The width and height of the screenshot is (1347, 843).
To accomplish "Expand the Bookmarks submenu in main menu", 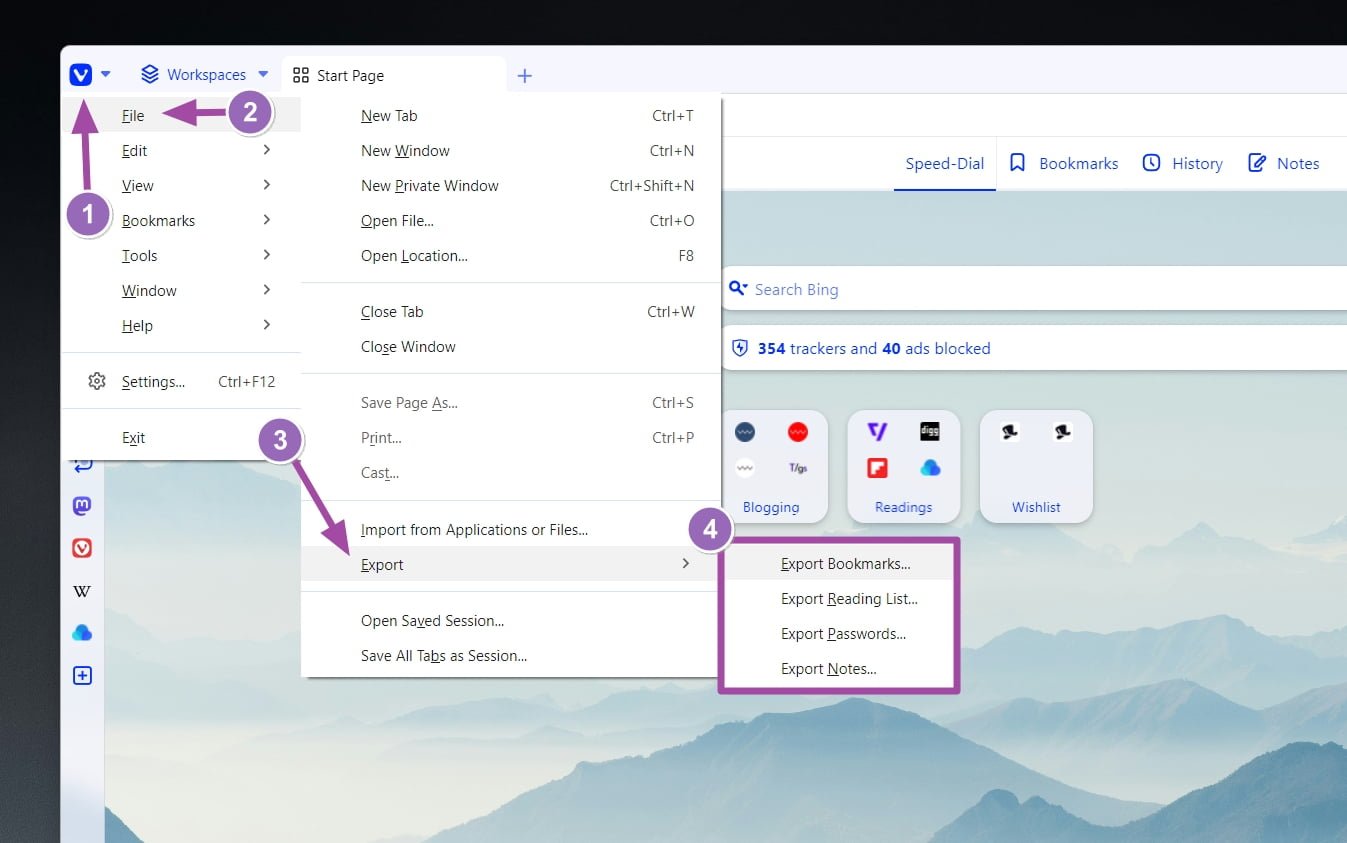I will tap(181, 220).
